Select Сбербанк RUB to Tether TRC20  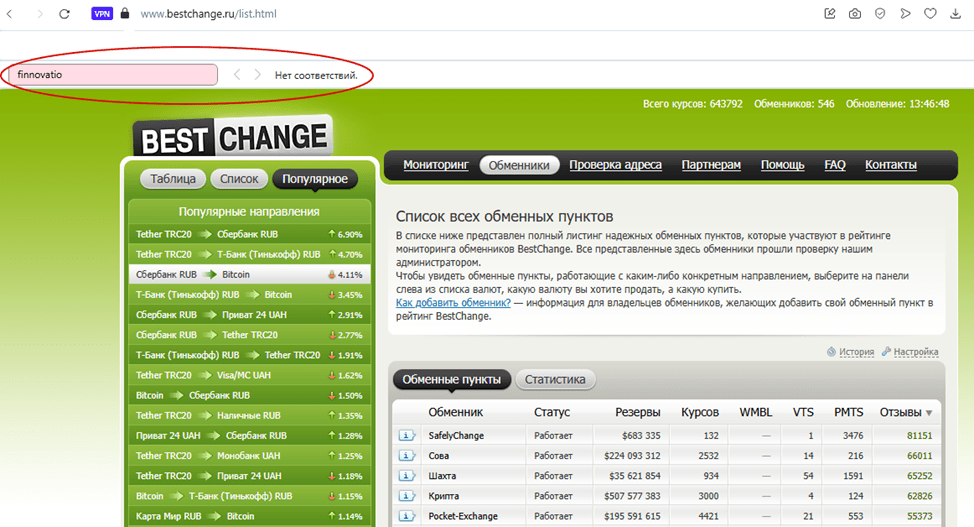click(249, 335)
